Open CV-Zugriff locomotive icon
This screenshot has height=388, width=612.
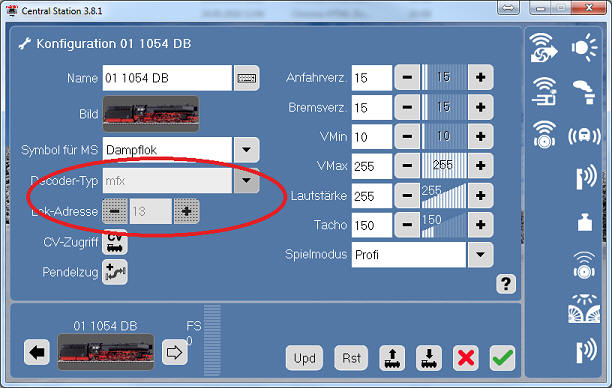click(115, 242)
